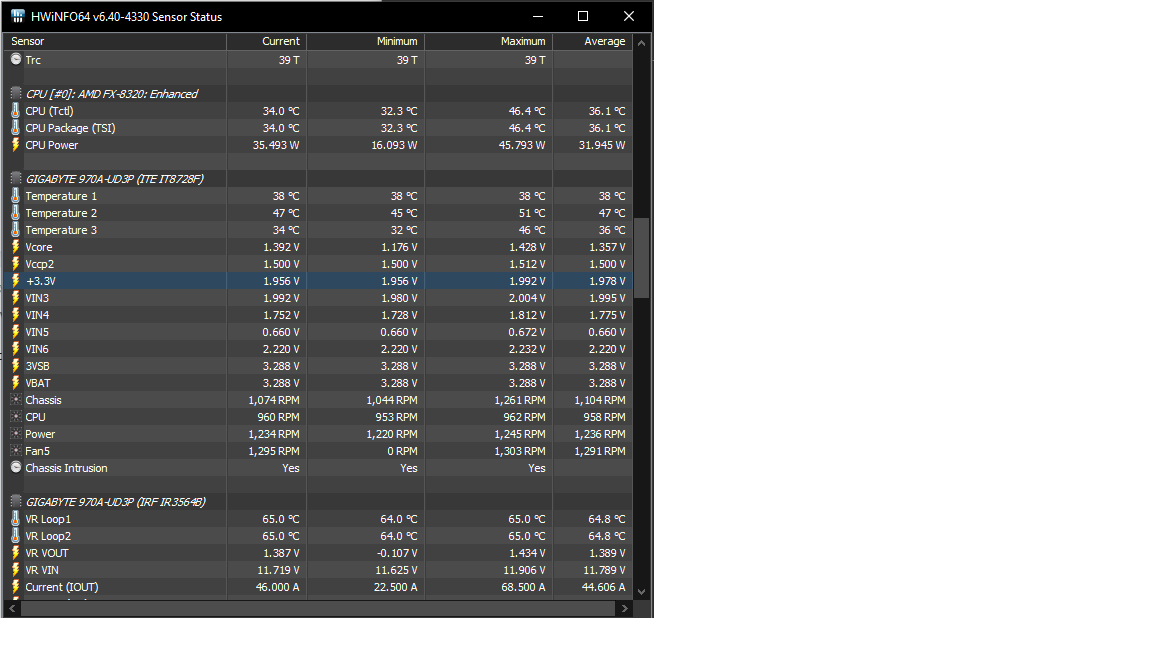This screenshot has width=1152, height=648.
Task: Click lightning icon beside VR VOUT
Action: tap(16, 552)
